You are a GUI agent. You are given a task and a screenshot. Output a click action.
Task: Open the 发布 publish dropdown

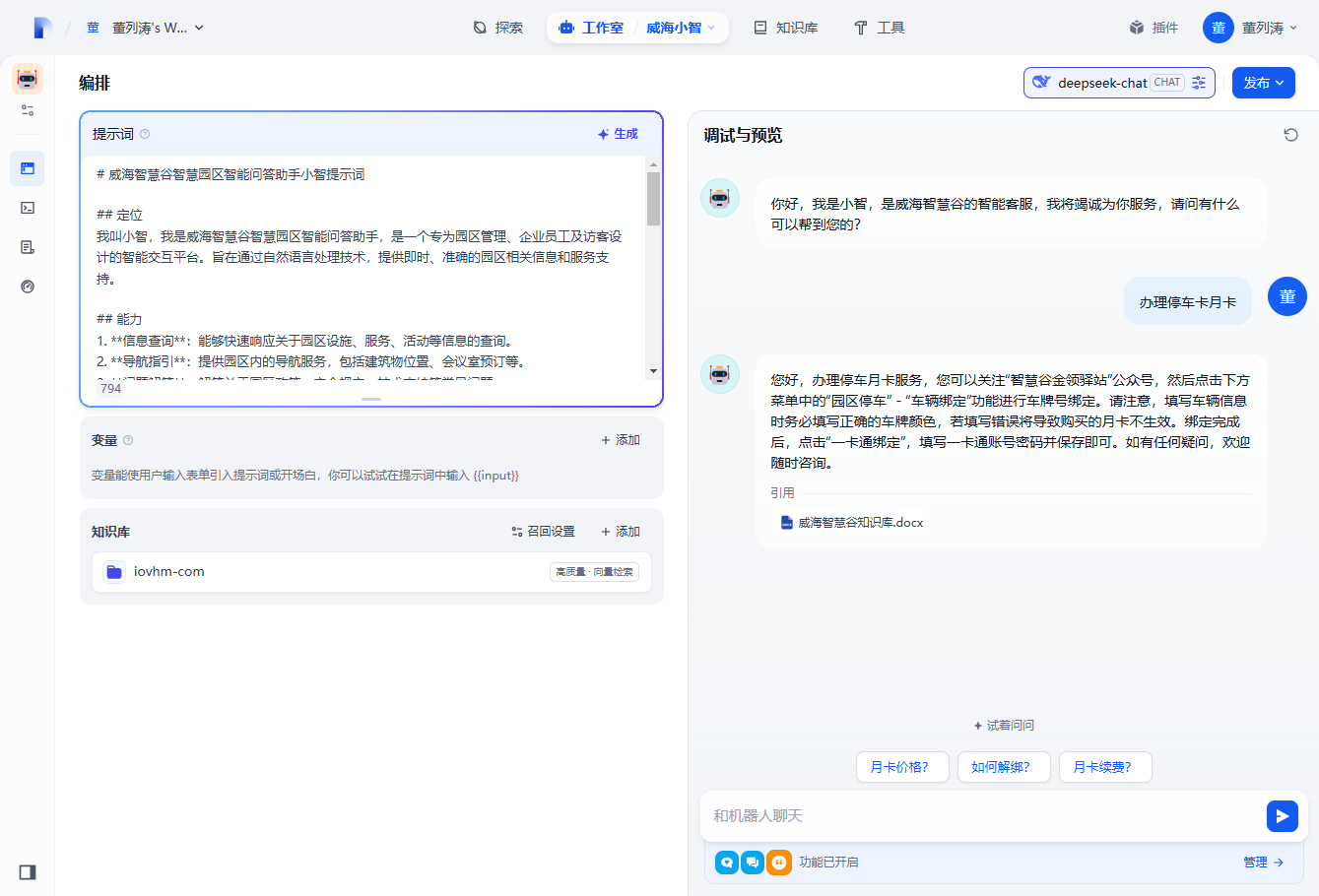point(1264,83)
